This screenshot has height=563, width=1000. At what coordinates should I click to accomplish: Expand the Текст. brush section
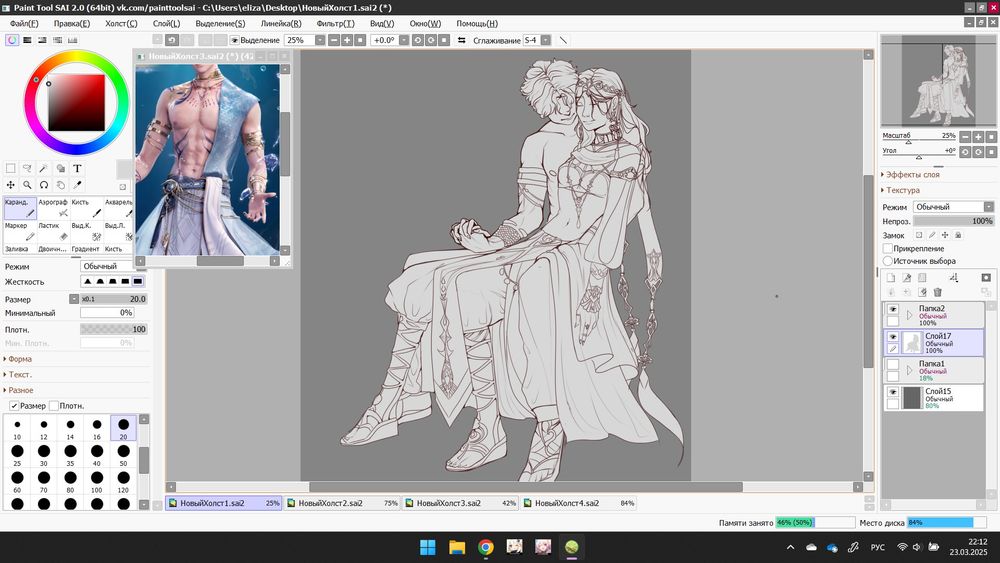[x=18, y=374]
